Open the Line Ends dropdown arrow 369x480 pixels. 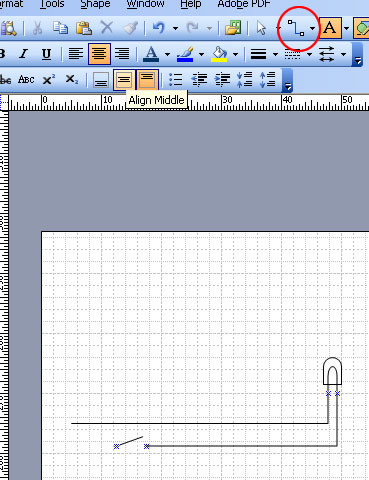343,54
